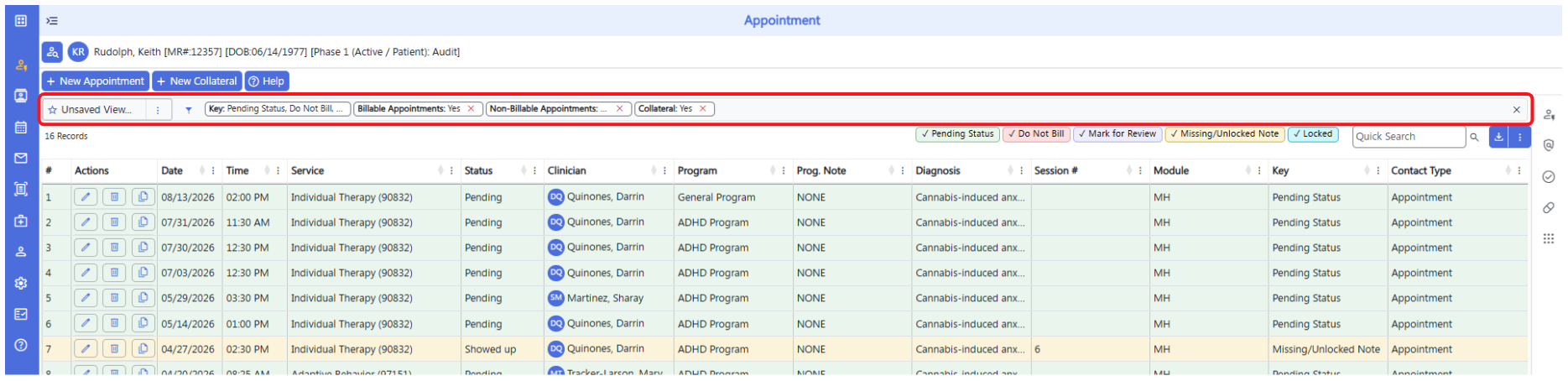Collapse the navigation menu toggle icon

pos(52,20)
